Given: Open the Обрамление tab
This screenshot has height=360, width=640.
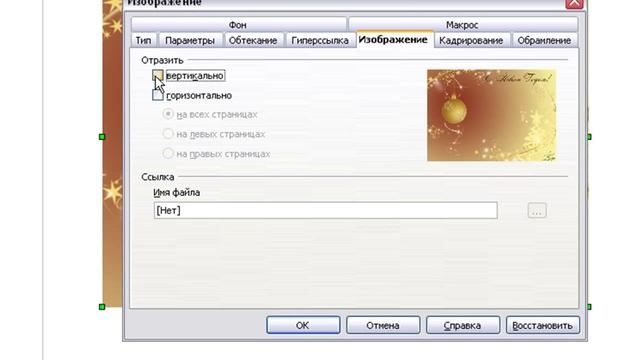Looking at the screenshot, I should [544, 40].
